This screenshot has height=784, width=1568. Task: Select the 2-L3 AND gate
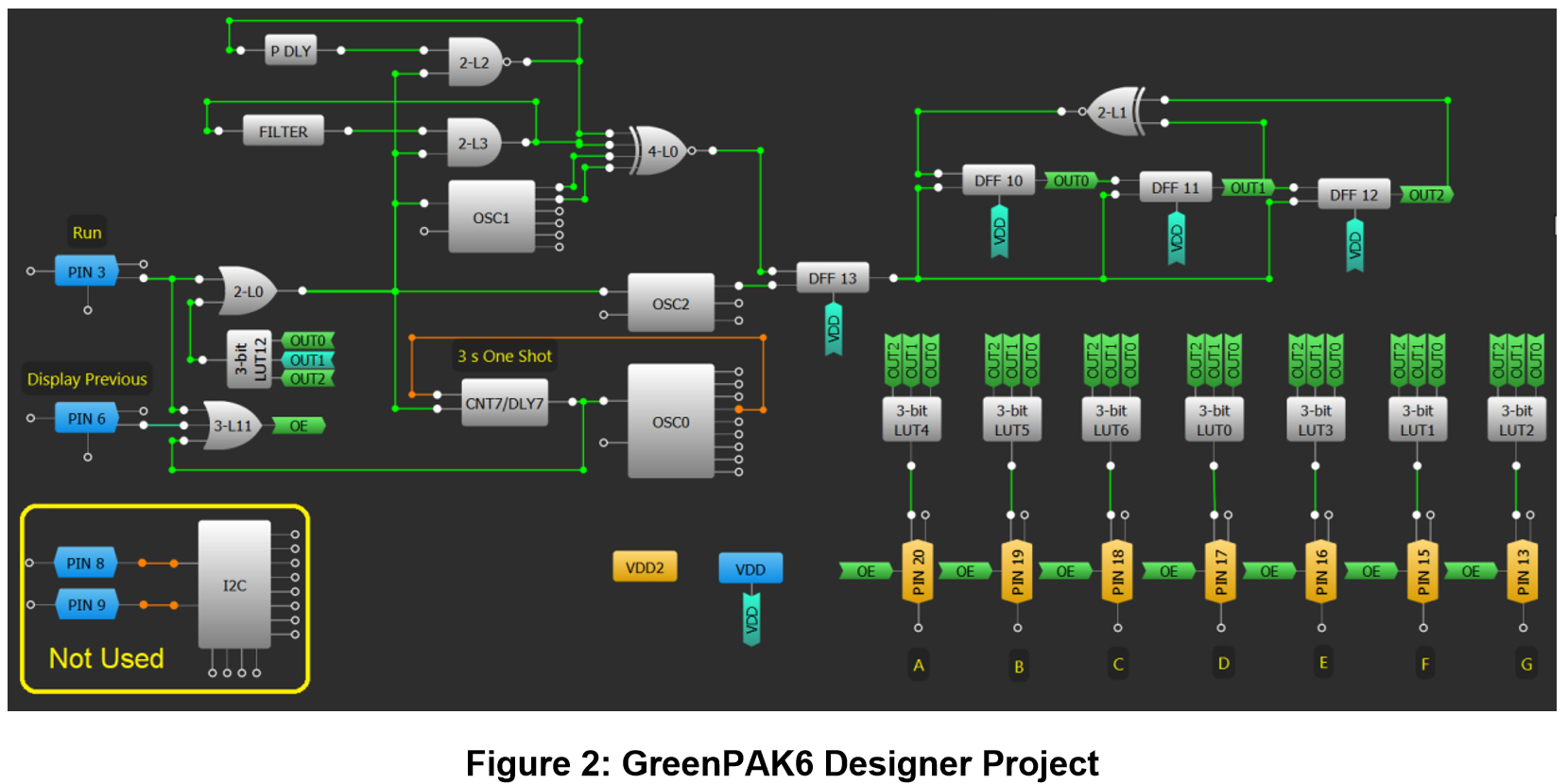[474, 143]
